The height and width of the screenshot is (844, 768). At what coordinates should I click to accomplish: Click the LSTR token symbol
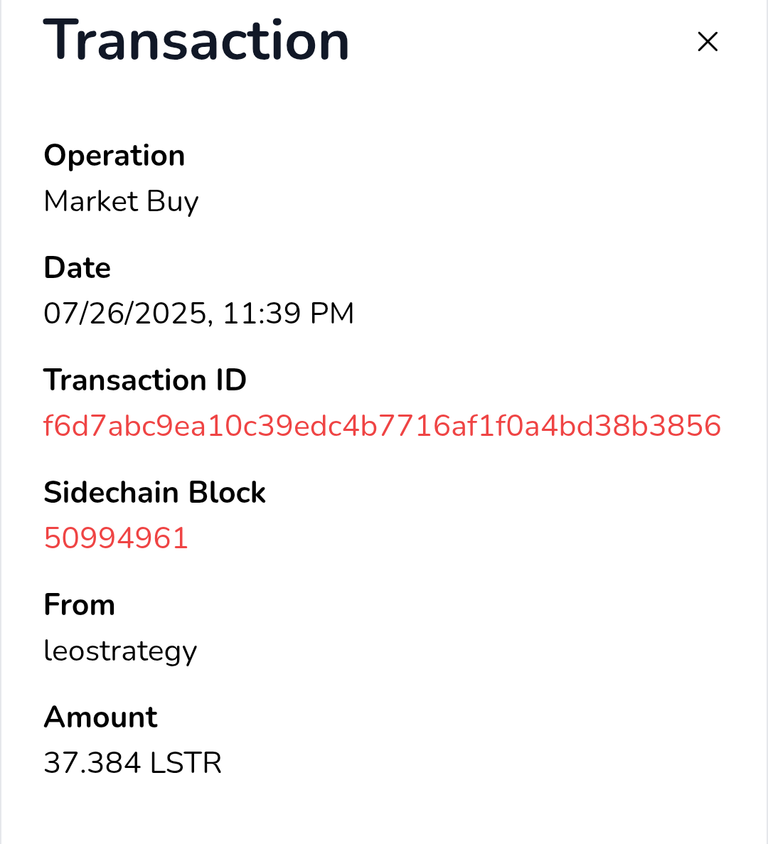[186, 763]
